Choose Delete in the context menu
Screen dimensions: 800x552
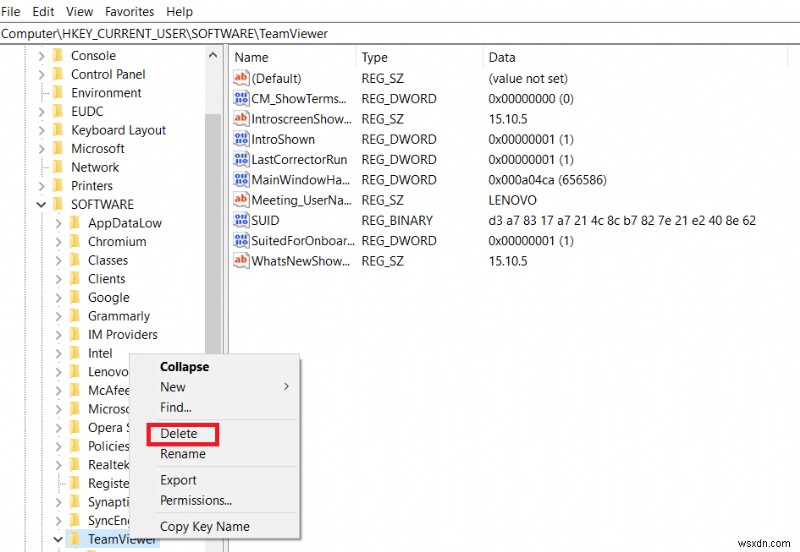pyautogui.click(x=179, y=434)
